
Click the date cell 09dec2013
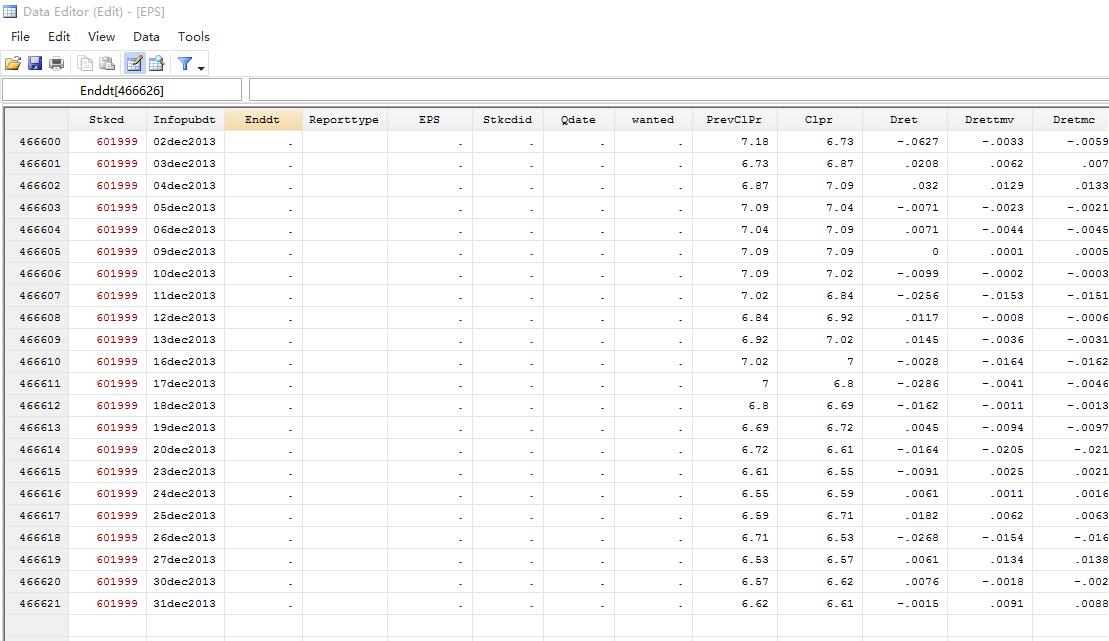(185, 251)
